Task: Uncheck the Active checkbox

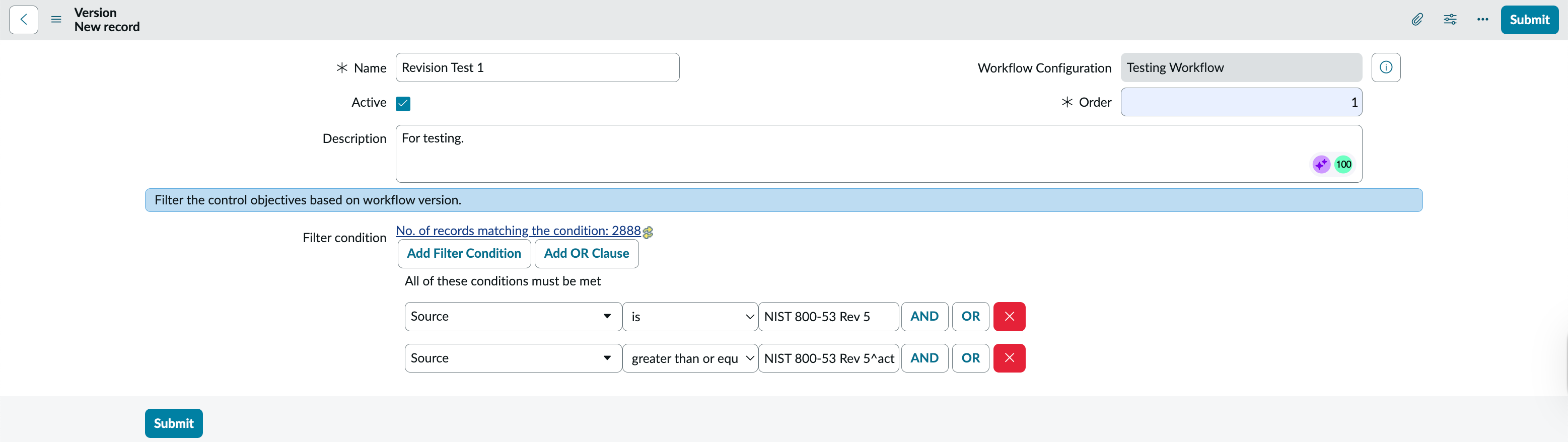Action: tap(403, 104)
